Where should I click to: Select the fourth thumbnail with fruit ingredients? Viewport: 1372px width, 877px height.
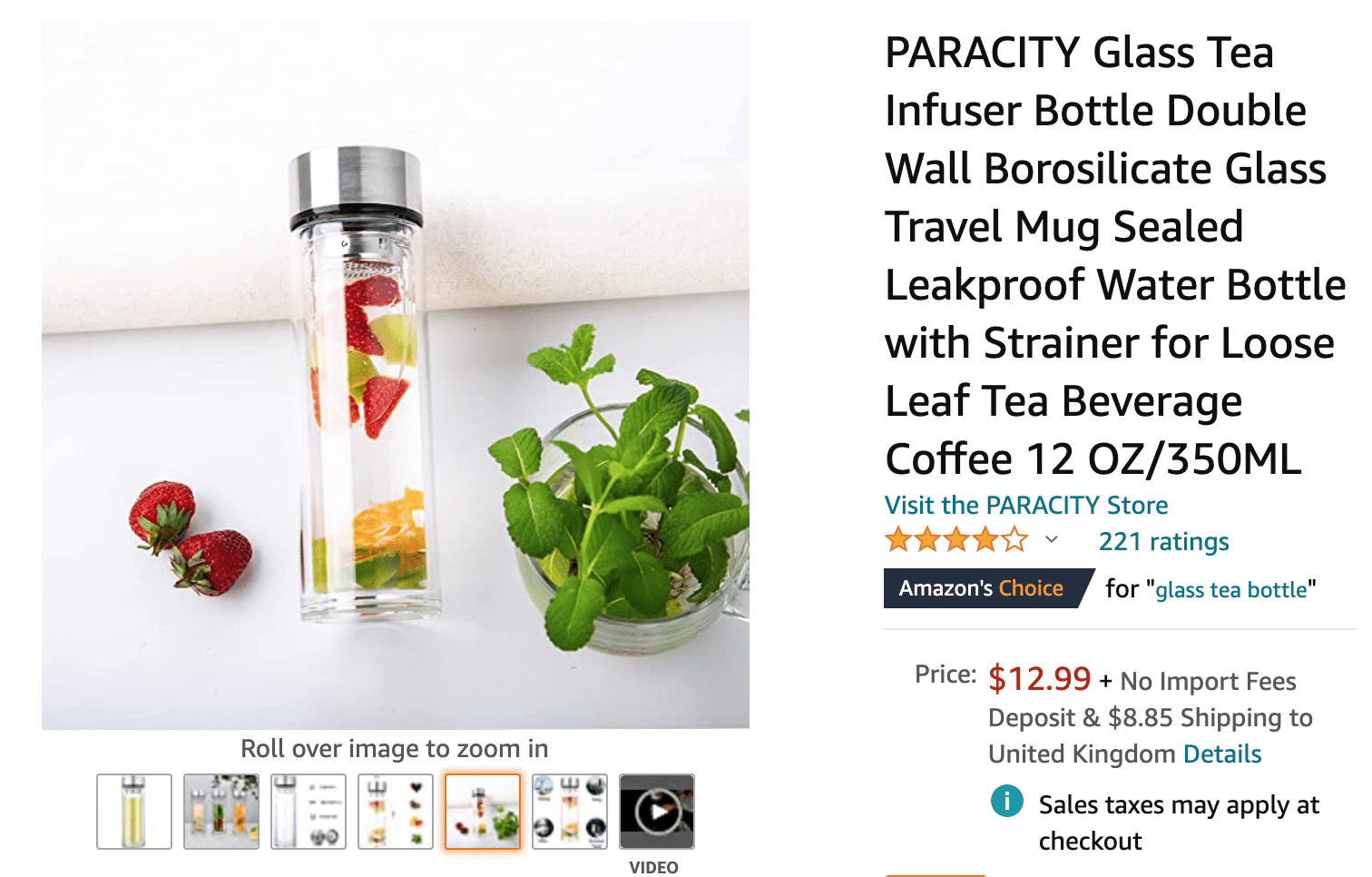396,812
